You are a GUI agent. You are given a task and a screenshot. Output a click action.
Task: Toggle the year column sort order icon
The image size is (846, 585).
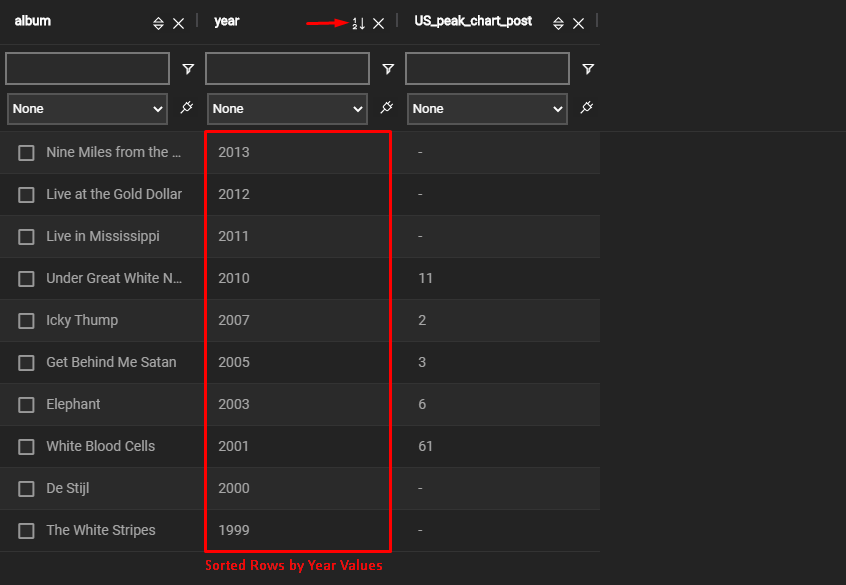click(358, 24)
